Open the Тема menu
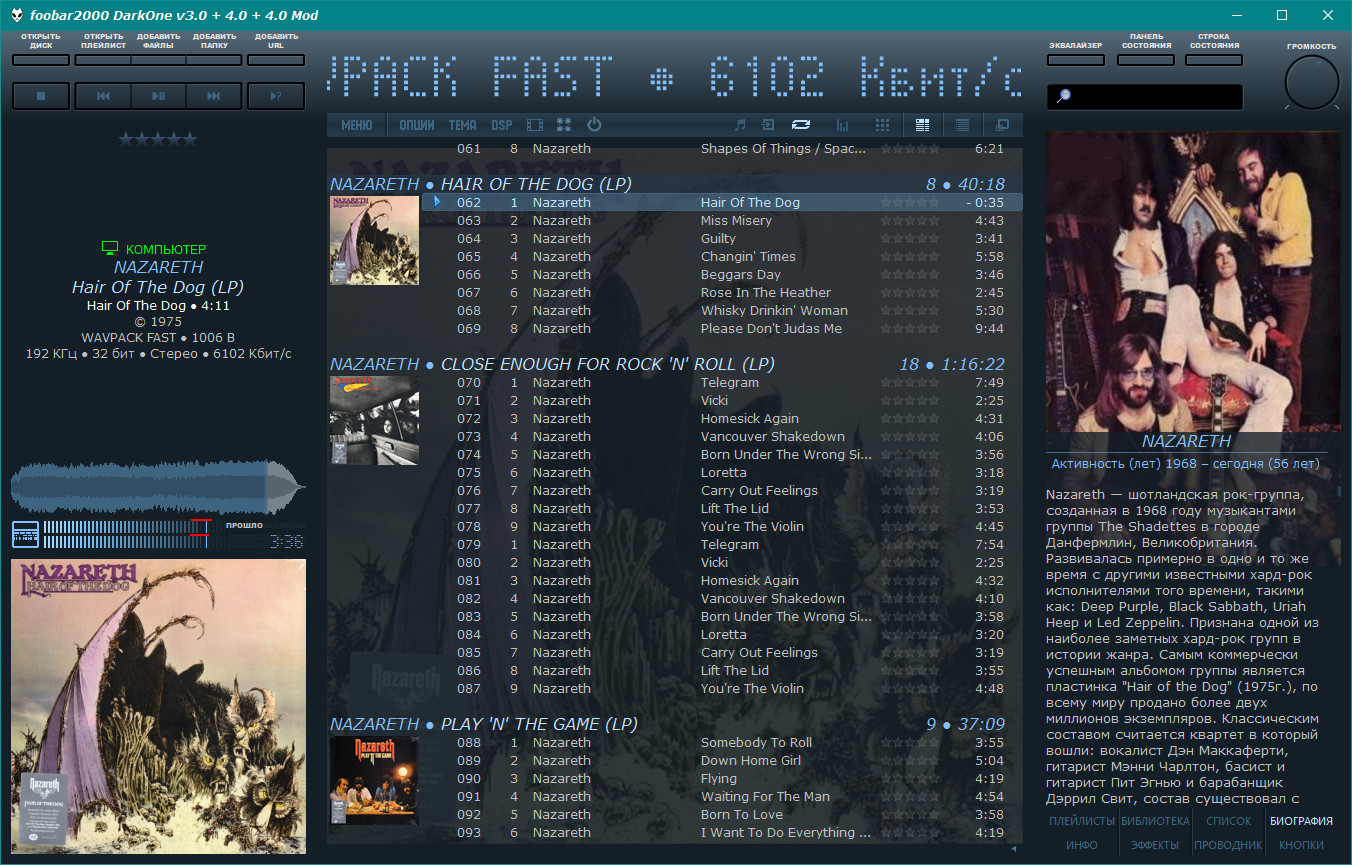This screenshot has height=865, width=1352. [463, 125]
